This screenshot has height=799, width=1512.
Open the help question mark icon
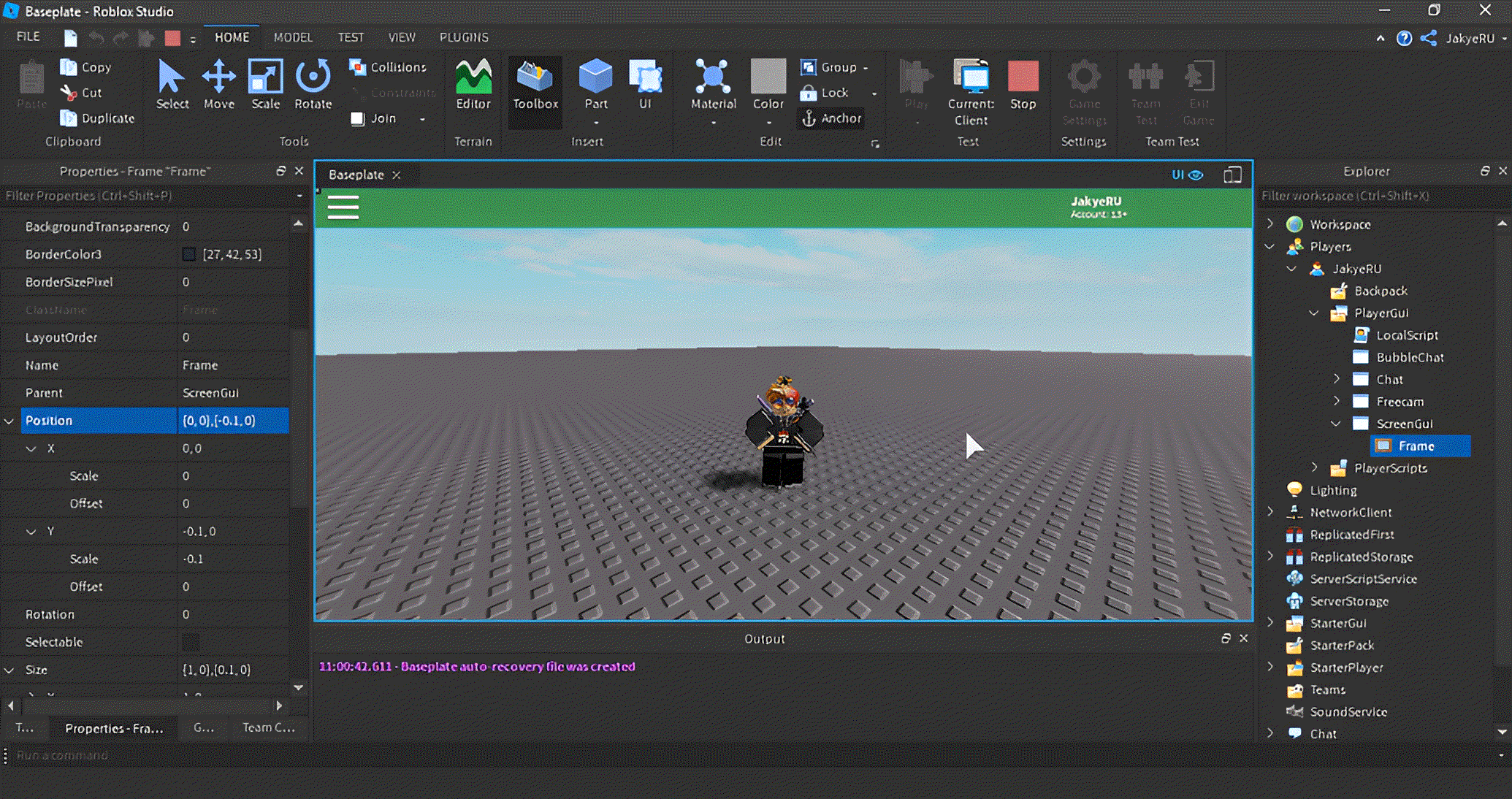click(1404, 38)
